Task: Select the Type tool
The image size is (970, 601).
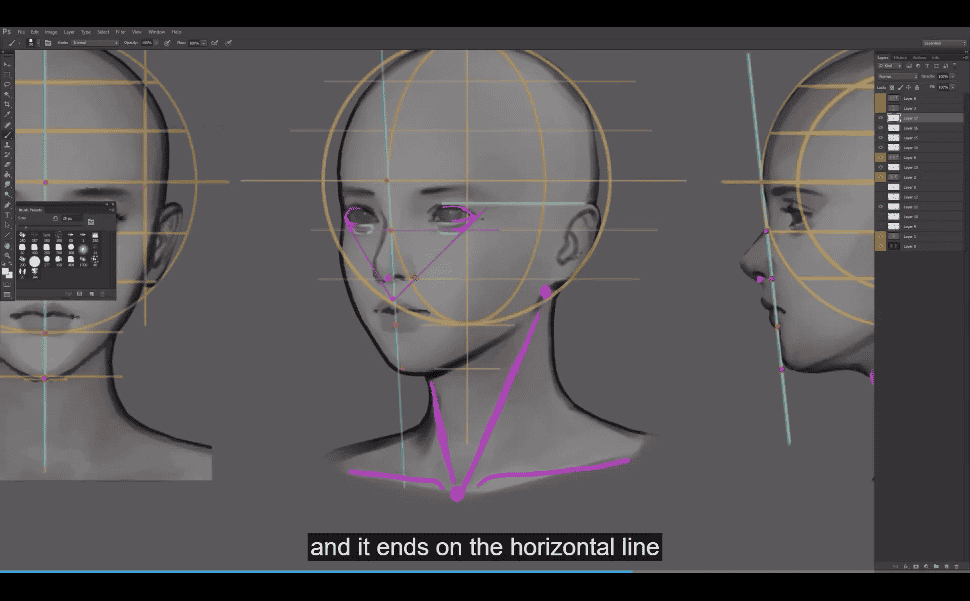Action: pyautogui.click(x=7, y=215)
